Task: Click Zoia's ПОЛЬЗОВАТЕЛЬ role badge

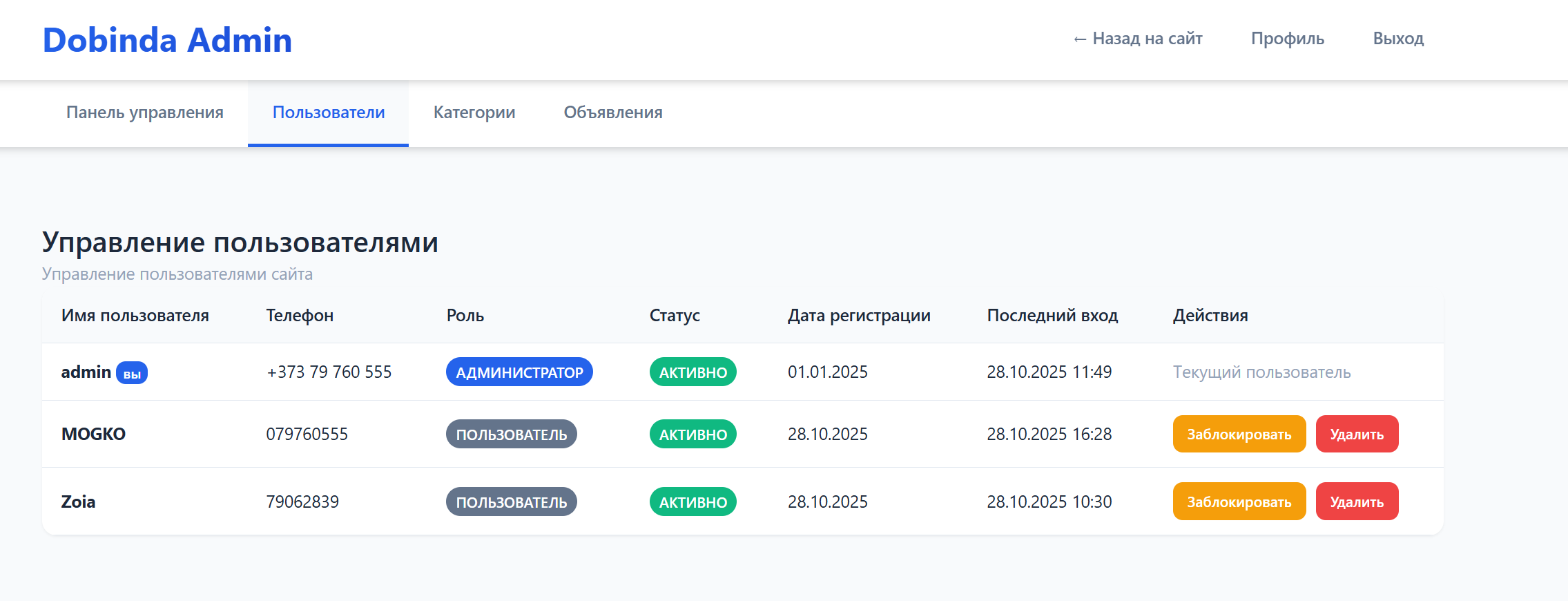Action: (x=511, y=502)
